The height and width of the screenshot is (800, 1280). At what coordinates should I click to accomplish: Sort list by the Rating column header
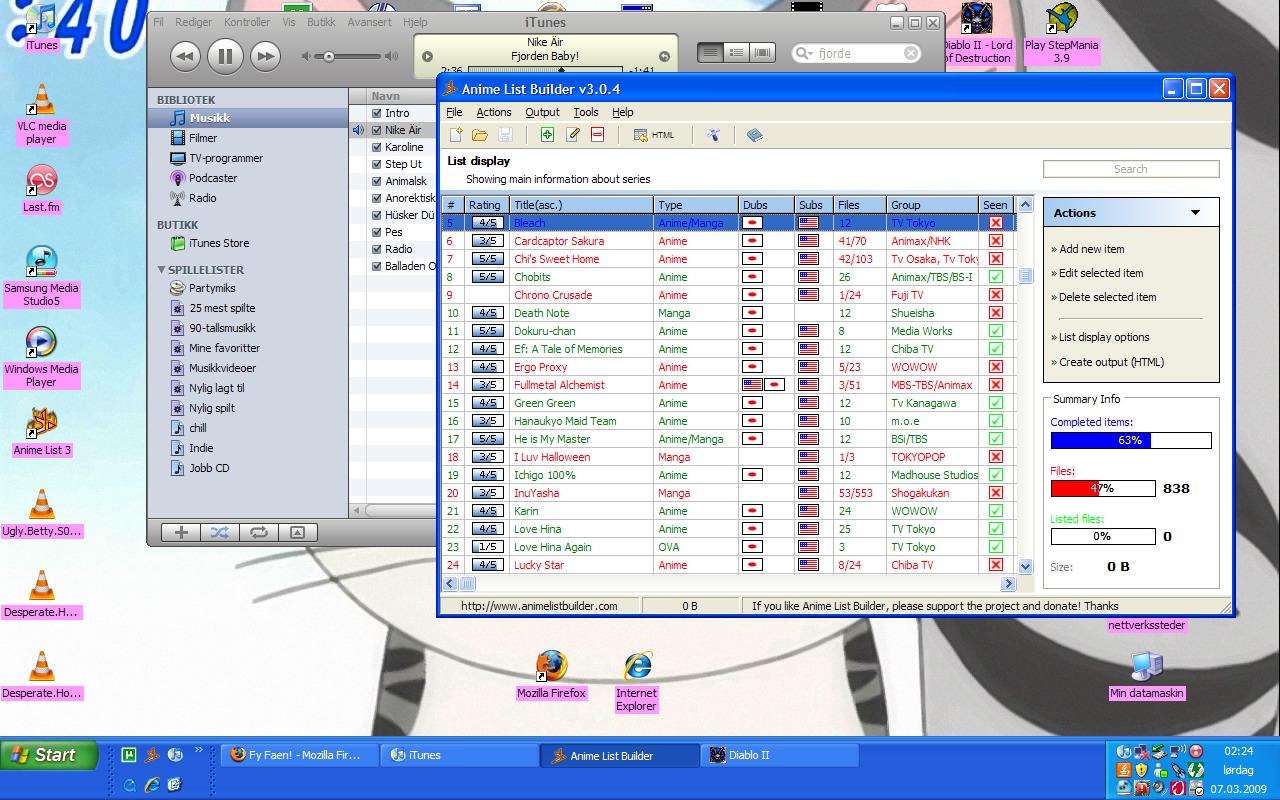(487, 205)
